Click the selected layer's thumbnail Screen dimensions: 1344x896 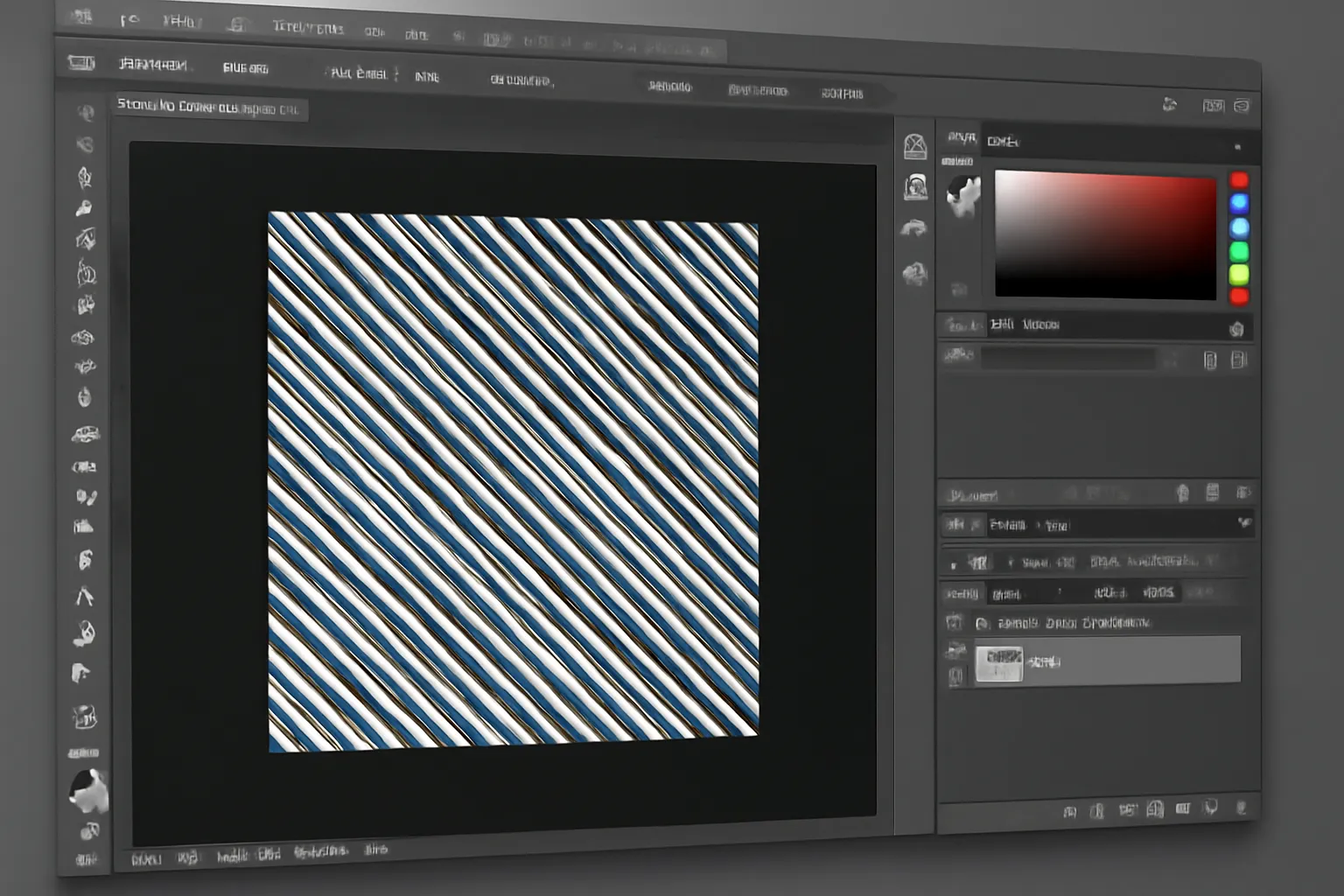[x=998, y=663]
